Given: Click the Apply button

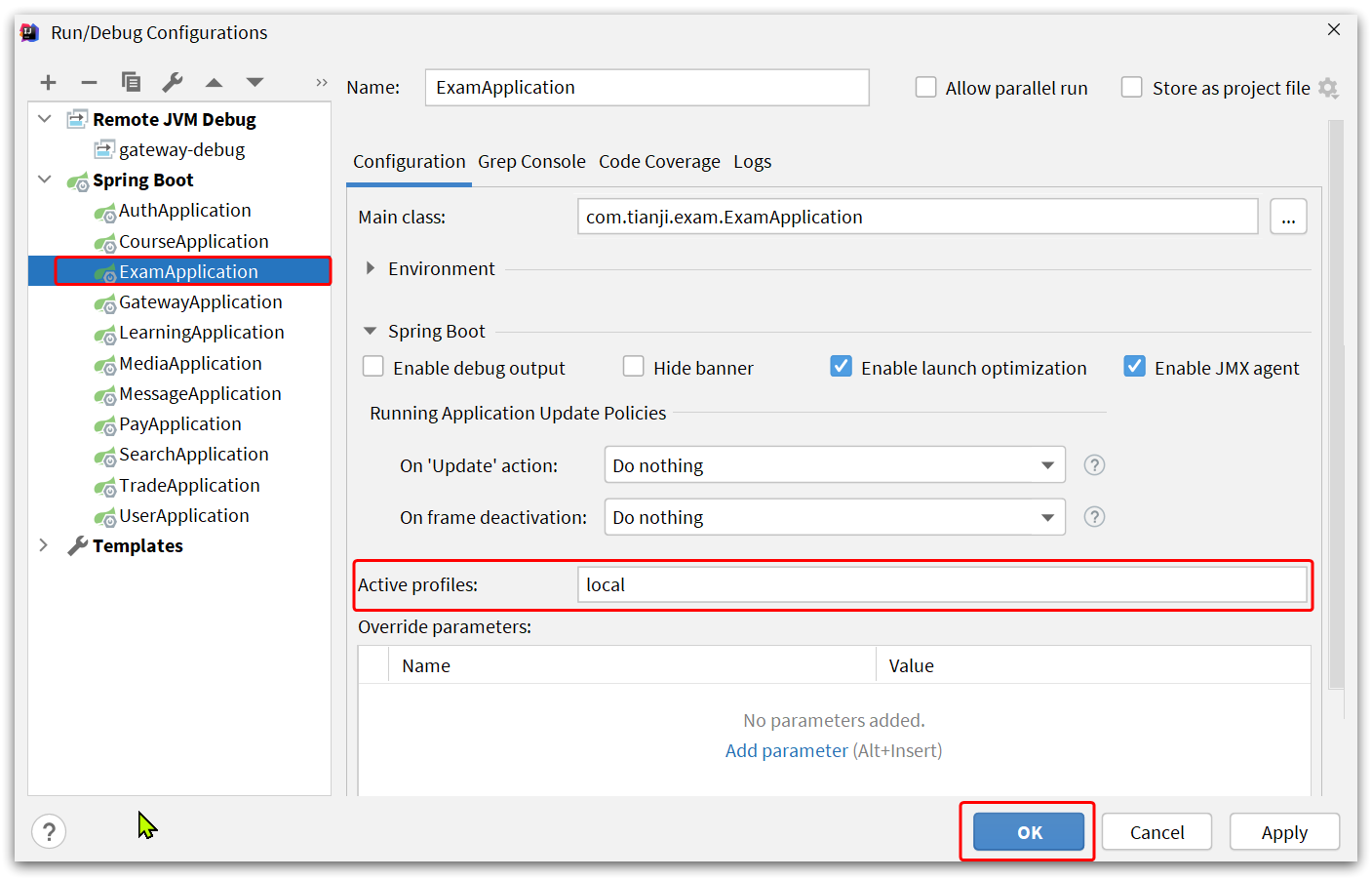Looking at the screenshot, I should (1284, 832).
